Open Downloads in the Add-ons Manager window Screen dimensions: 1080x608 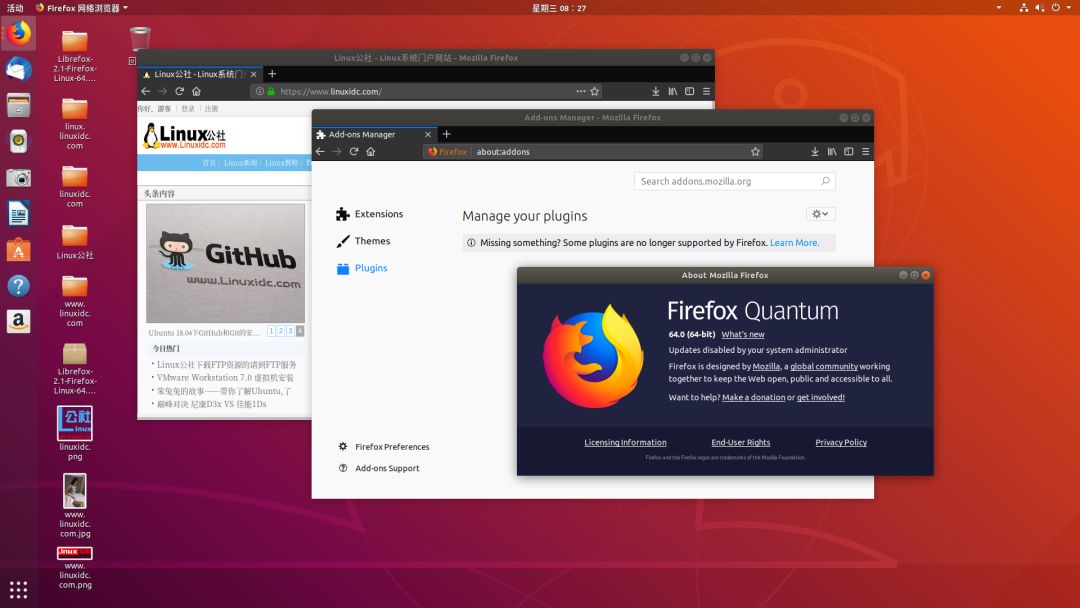click(815, 151)
